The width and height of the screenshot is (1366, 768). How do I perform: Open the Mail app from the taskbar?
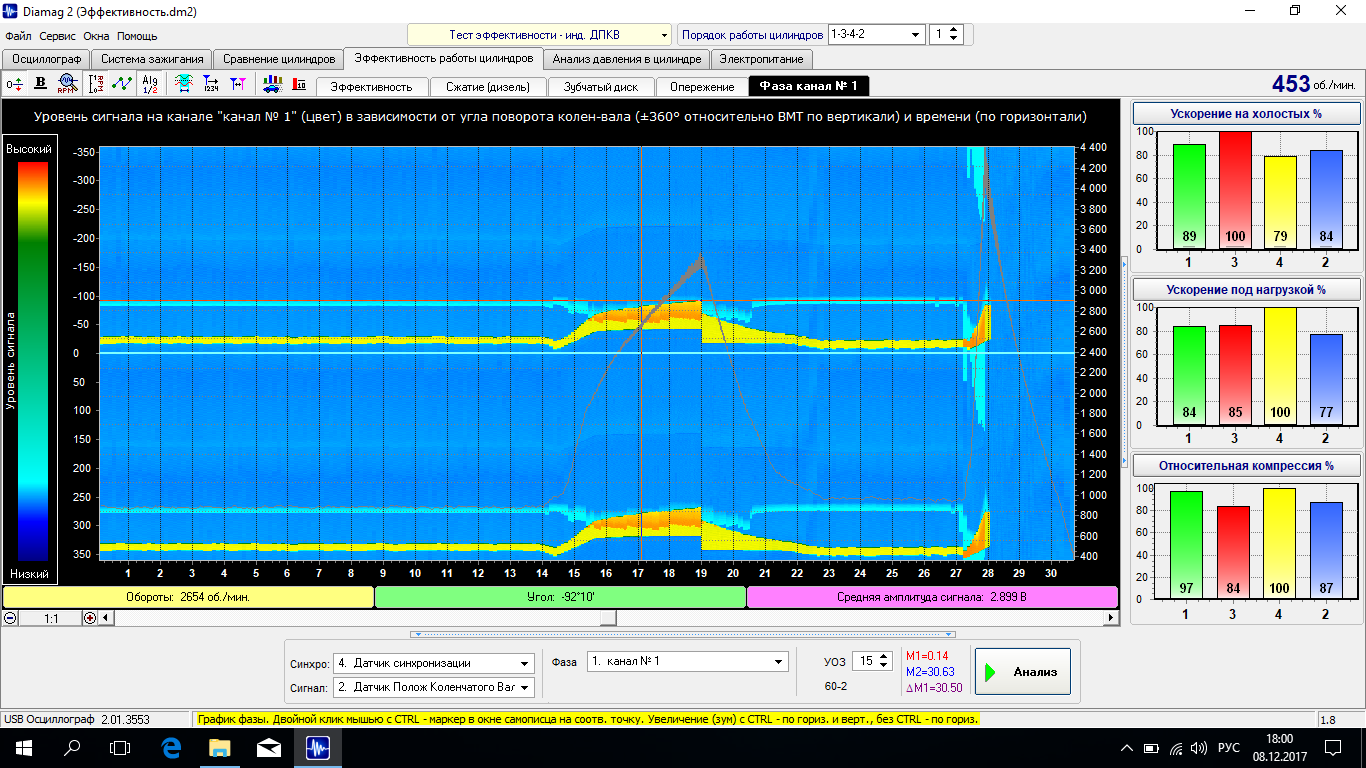[269, 747]
